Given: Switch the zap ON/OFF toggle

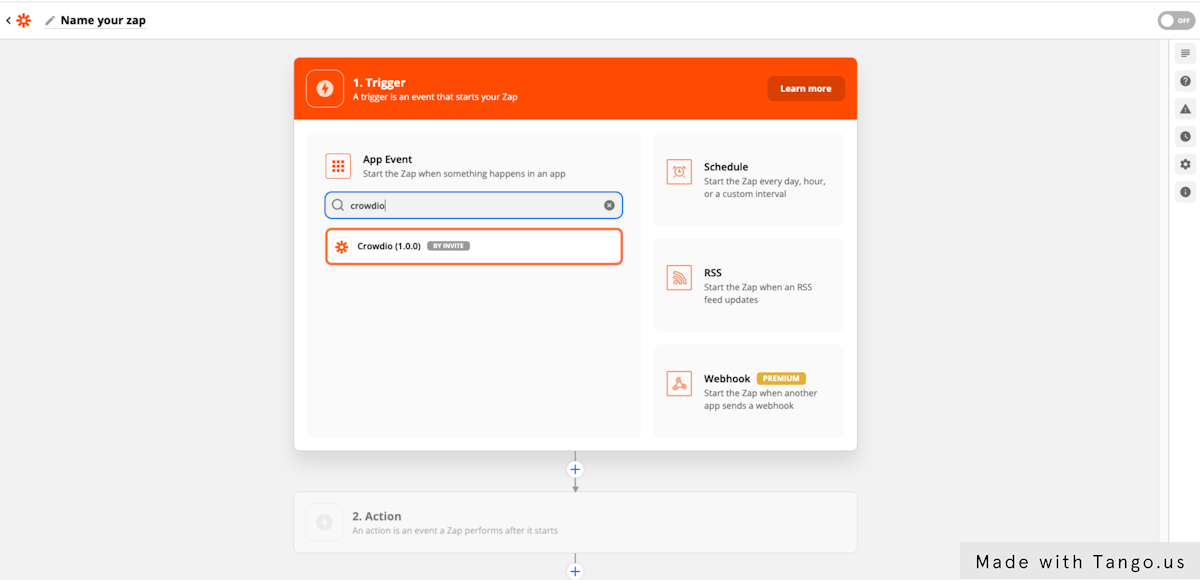Looking at the screenshot, I should 1176,20.
